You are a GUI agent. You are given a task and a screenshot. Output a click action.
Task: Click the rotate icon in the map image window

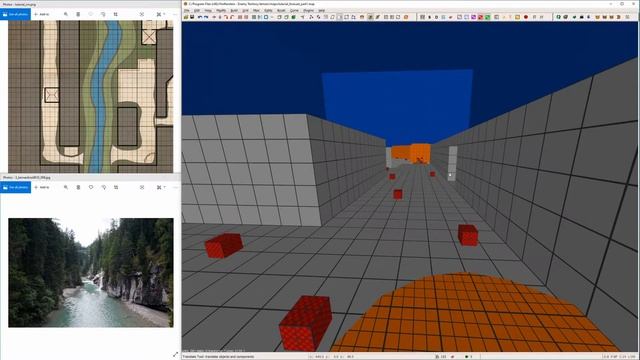coord(103,14)
